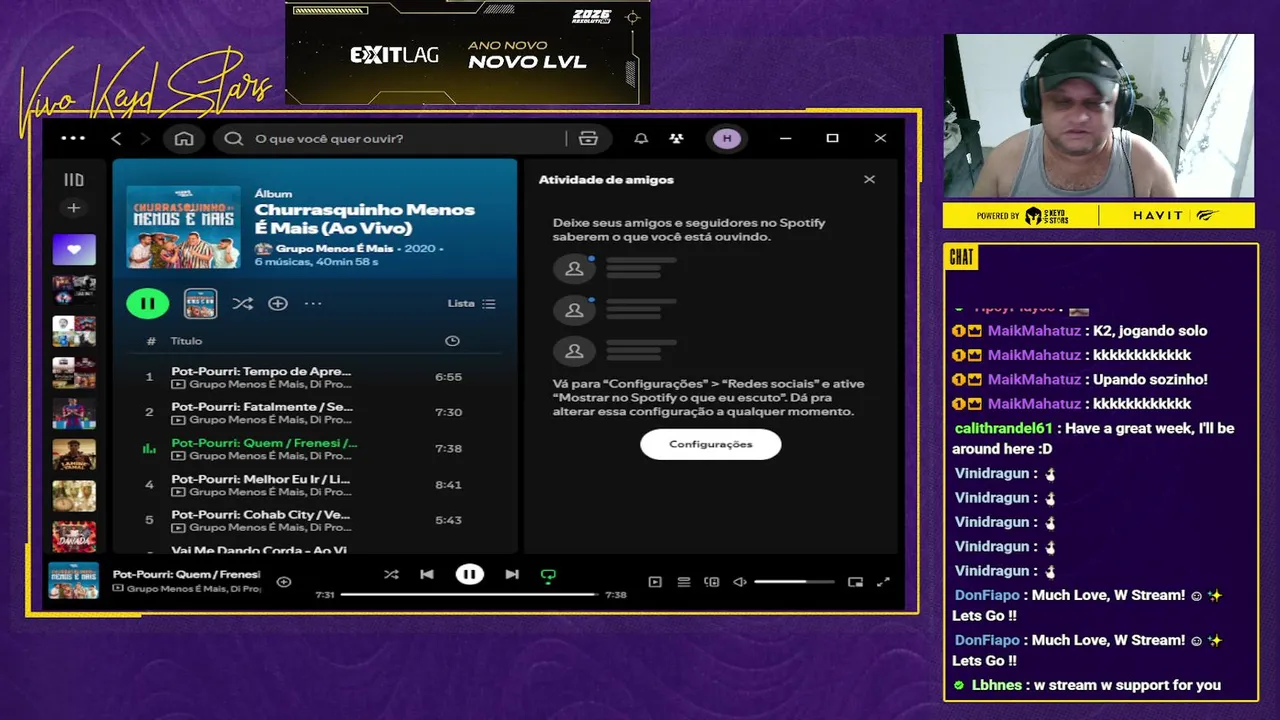Click the 'K2, jogando solo' chat message
The width and height of the screenshot is (1280, 720).
pyautogui.click(x=1150, y=331)
